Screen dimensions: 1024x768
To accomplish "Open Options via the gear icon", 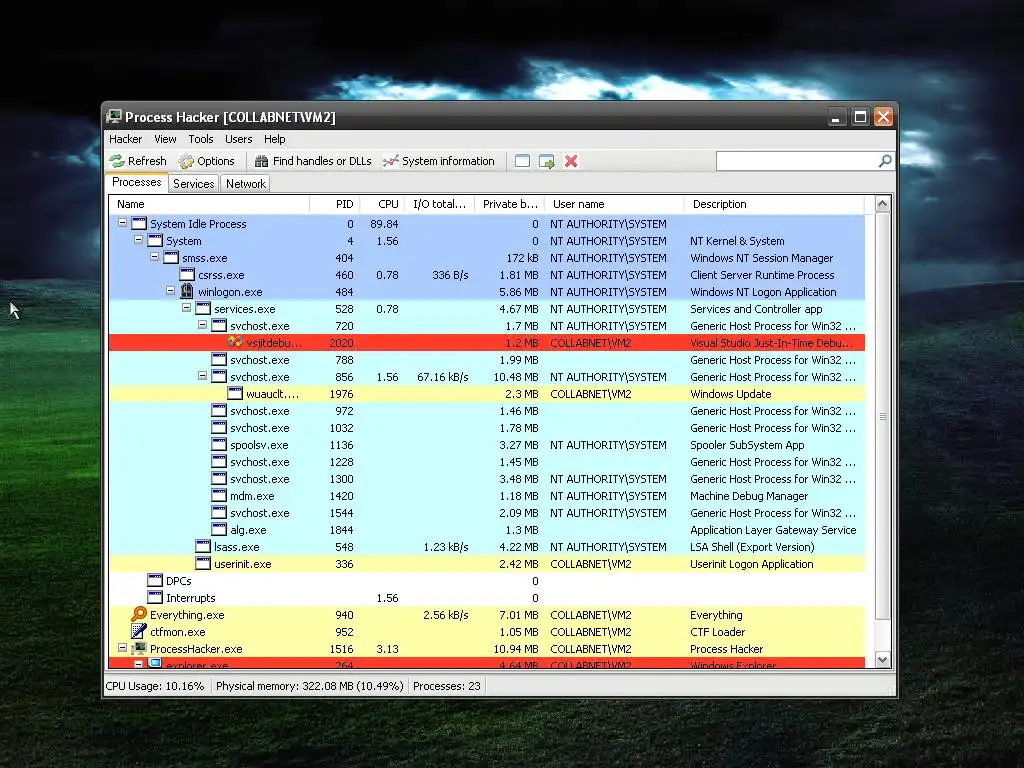I will [x=186, y=161].
